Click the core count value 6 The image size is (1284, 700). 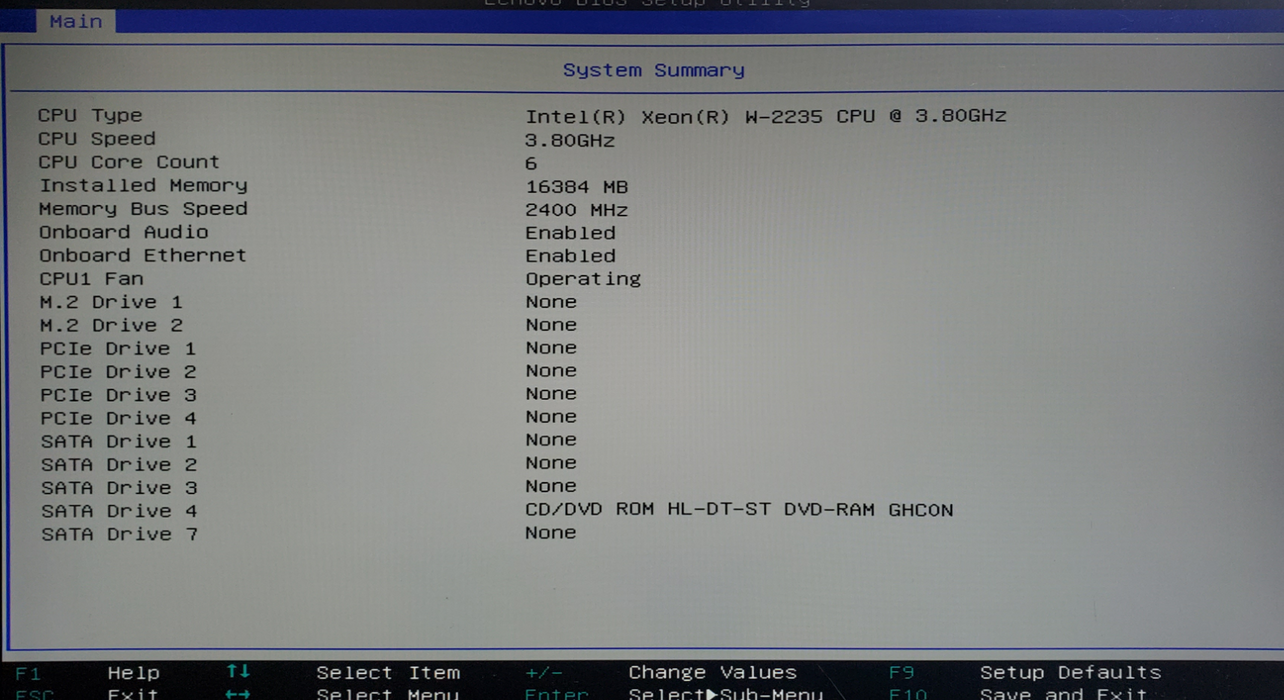531,163
